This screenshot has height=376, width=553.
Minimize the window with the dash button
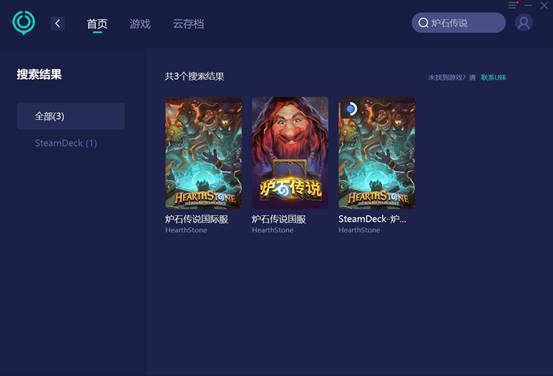tap(528, 5)
